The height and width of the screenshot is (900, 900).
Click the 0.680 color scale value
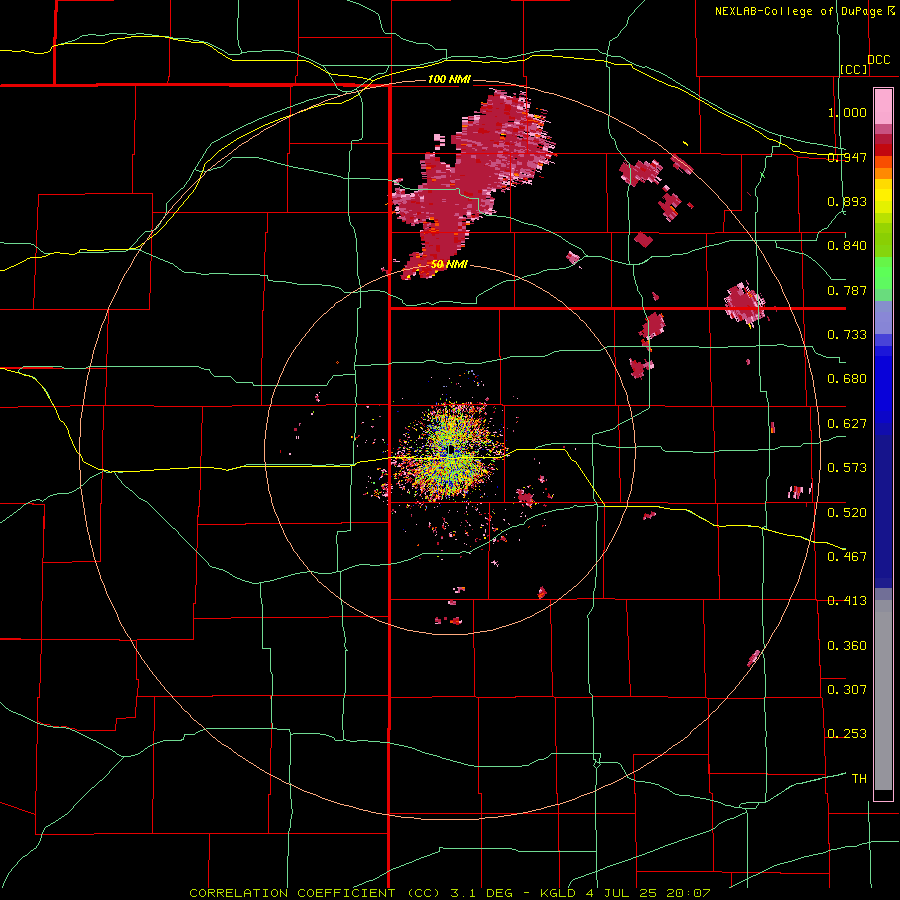847,379
